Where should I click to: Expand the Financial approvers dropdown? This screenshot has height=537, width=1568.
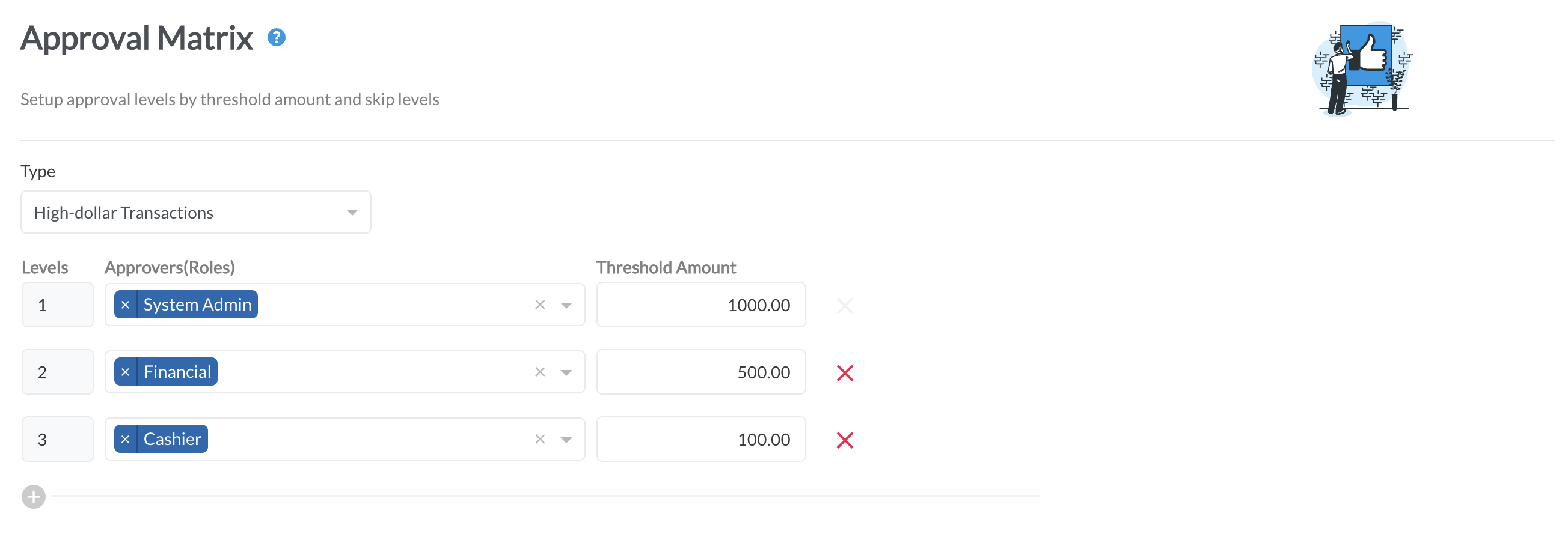pos(567,373)
